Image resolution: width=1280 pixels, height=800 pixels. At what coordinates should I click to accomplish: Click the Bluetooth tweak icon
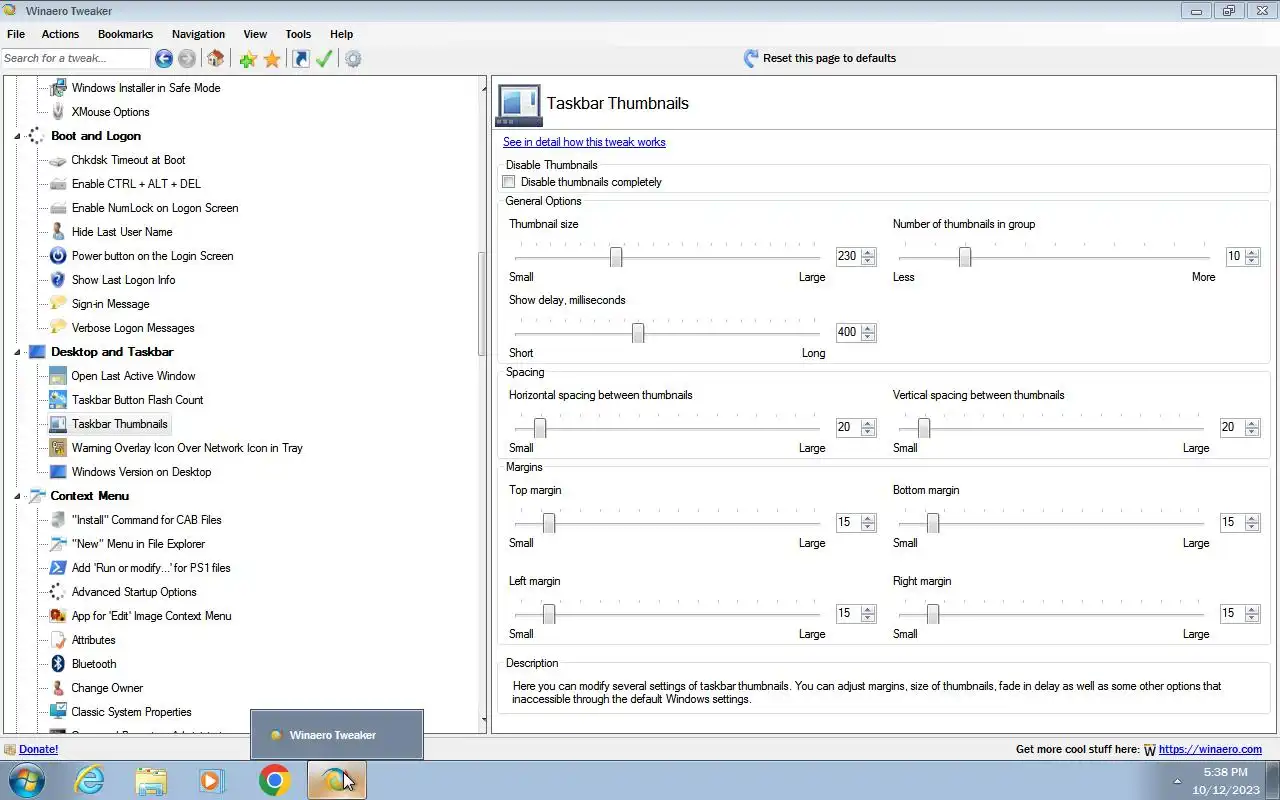pyautogui.click(x=58, y=664)
